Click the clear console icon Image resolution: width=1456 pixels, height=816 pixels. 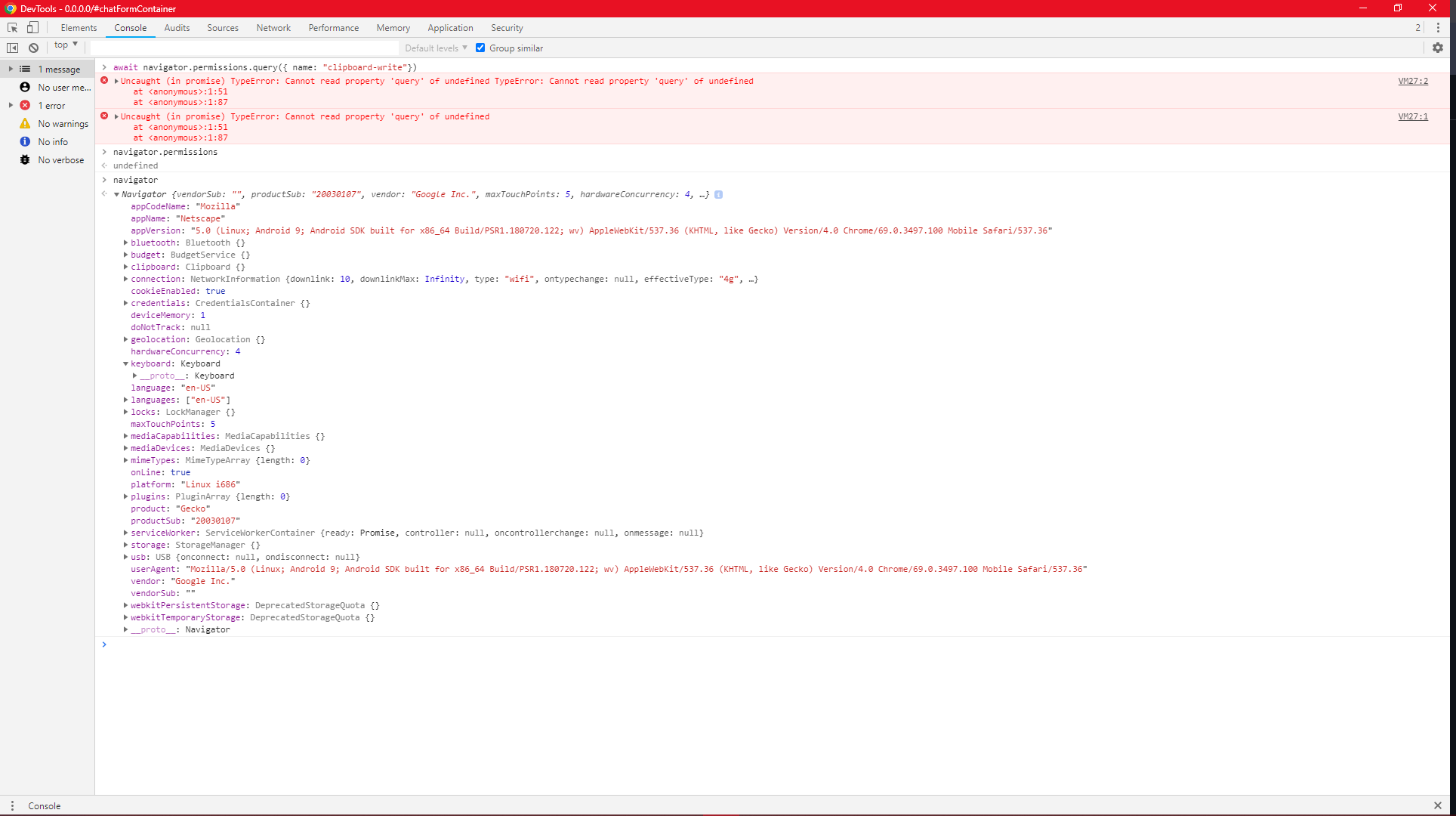click(33, 47)
